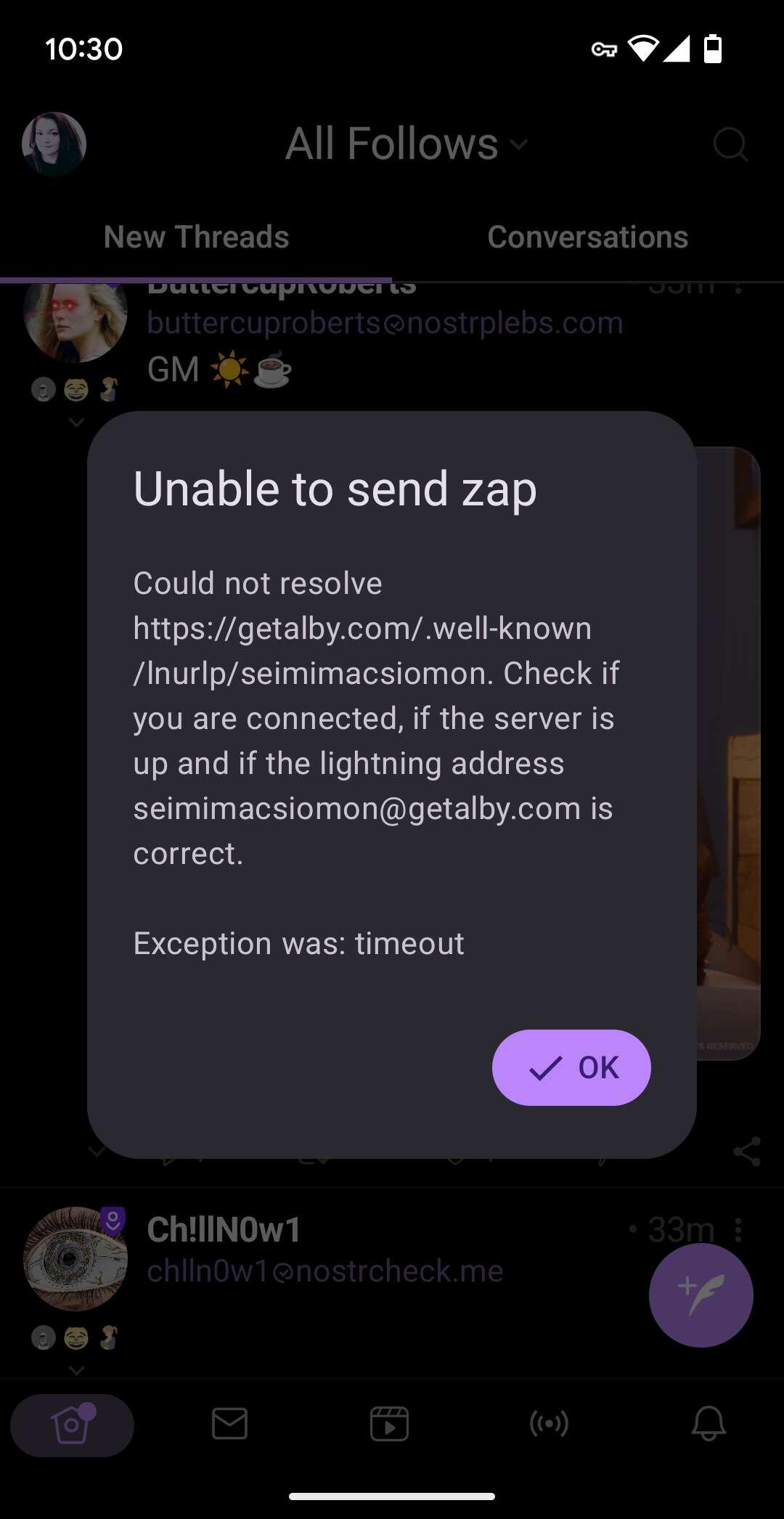Open buttercuproberts@nostrplebs.com address link

click(x=385, y=323)
